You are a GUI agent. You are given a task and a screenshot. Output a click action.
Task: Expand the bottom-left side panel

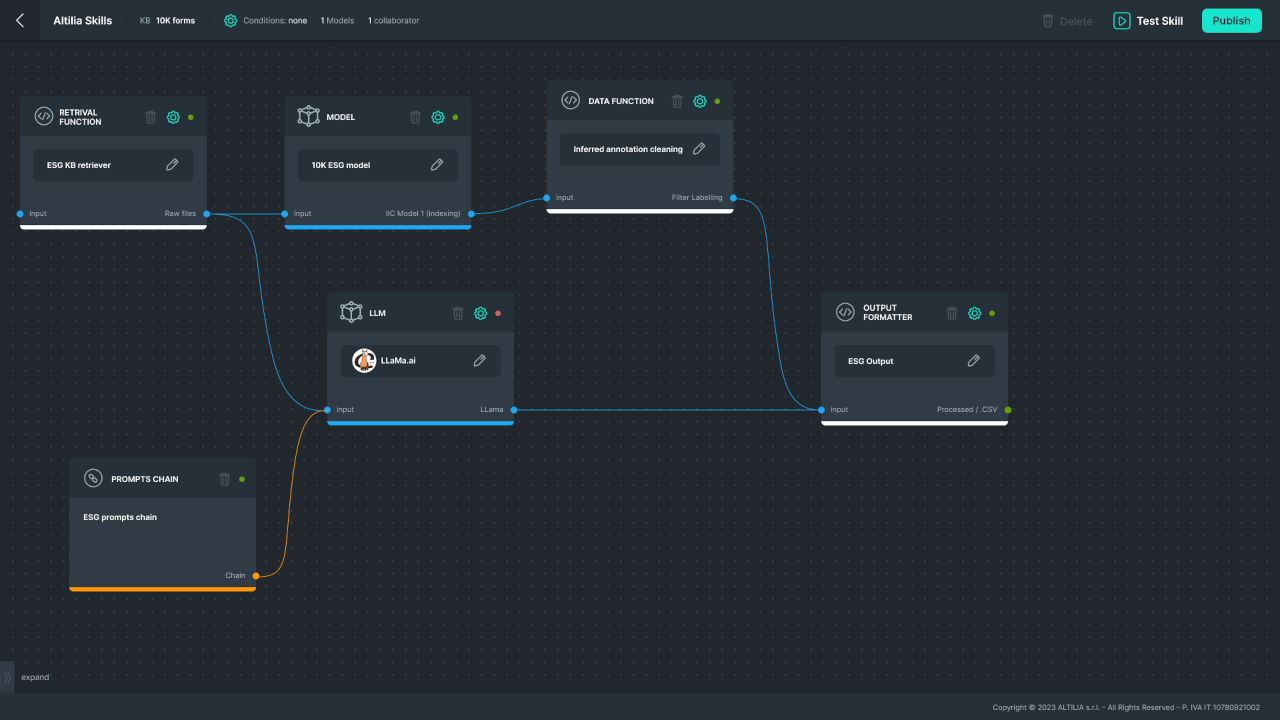[x=8, y=677]
